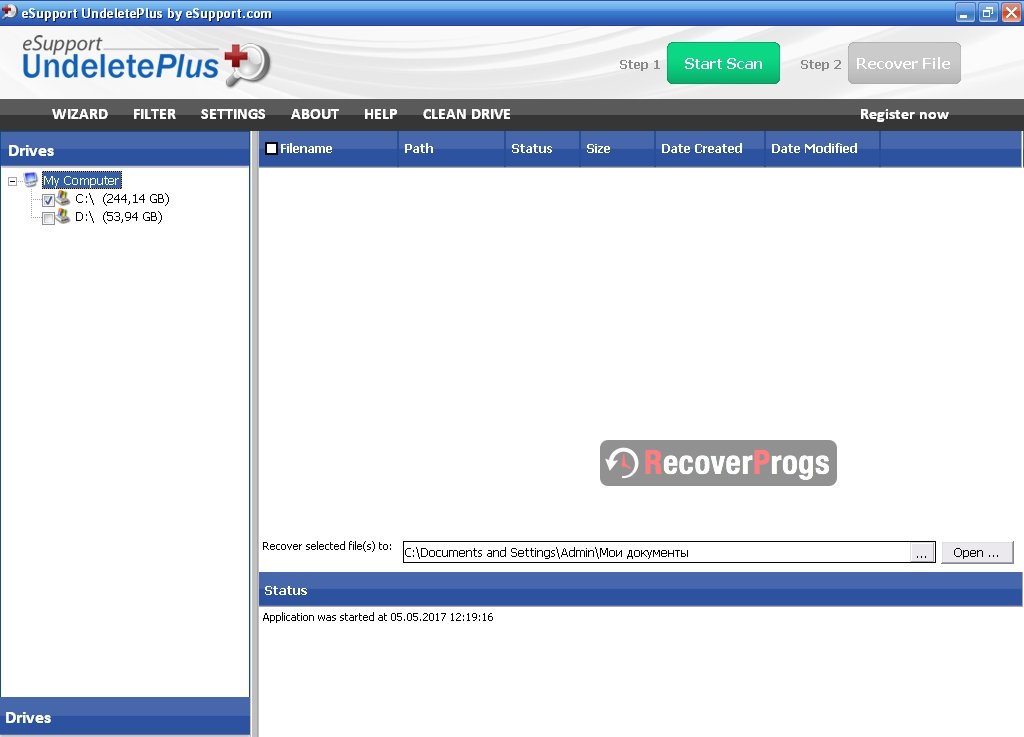Click the Start Scan button

coord(723,63)
